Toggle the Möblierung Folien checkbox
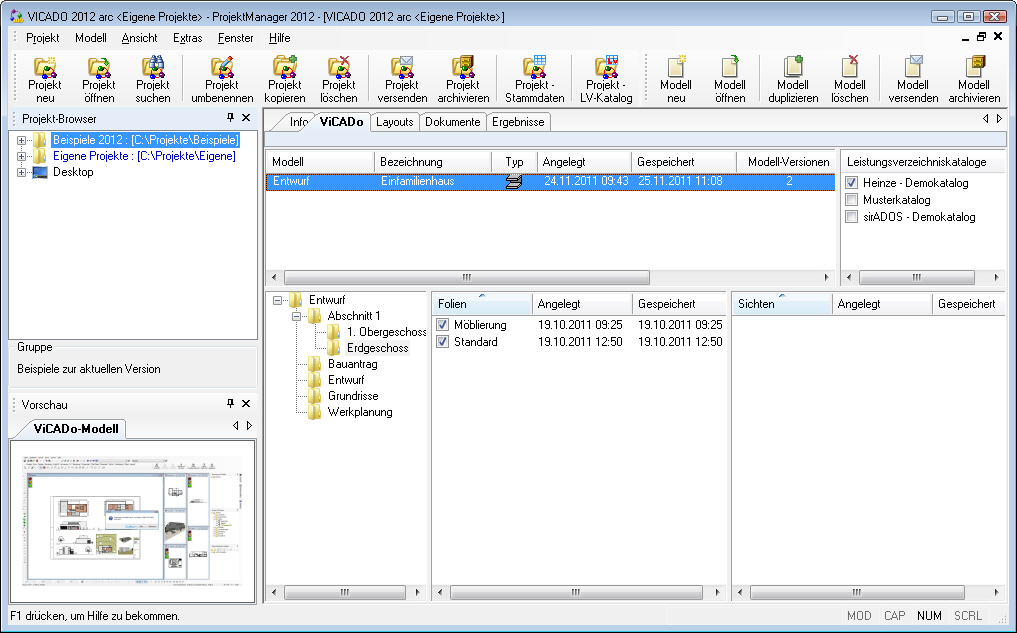1017x633 pixels. [x=442, y=324]
